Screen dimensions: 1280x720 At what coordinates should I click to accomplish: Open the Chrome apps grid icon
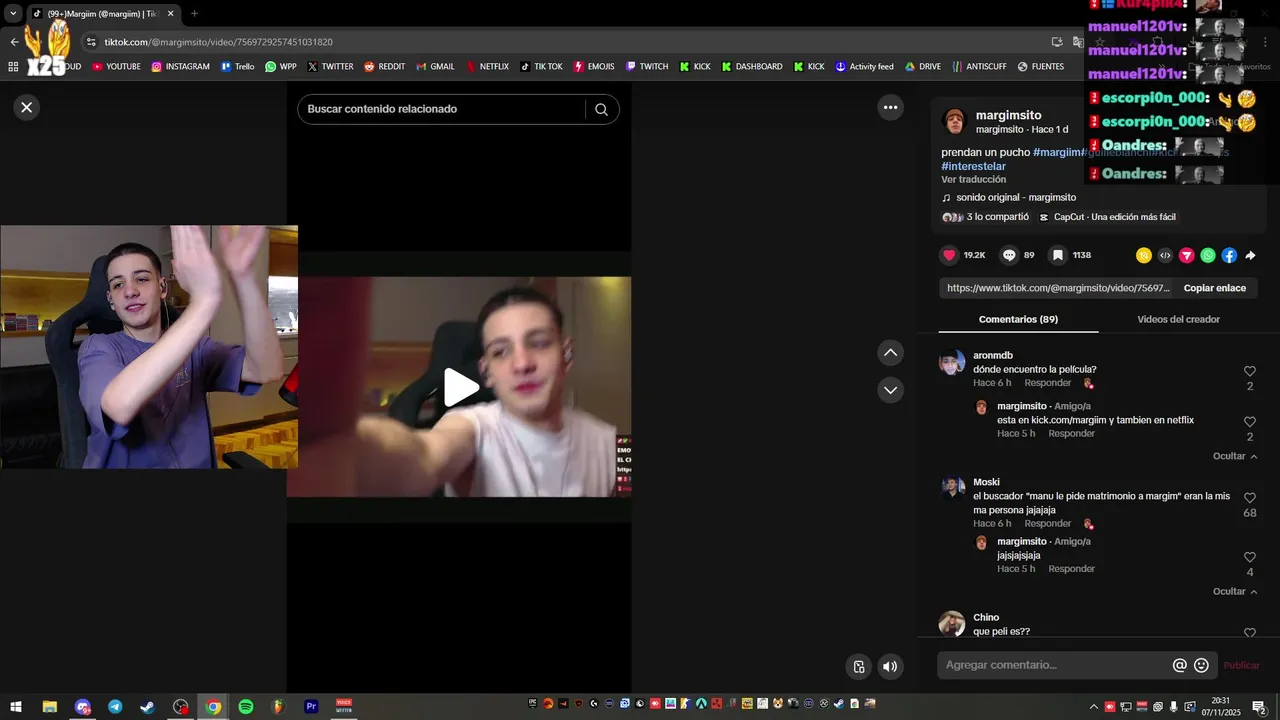pos(13,67)
